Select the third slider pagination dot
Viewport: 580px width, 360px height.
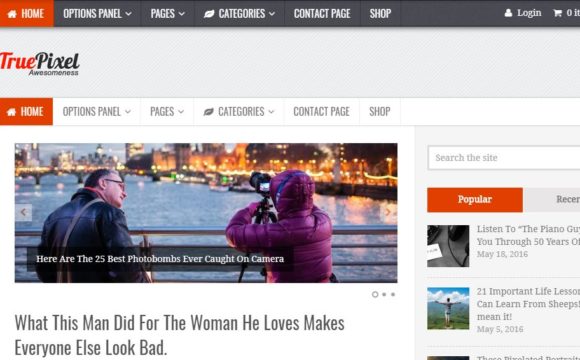pyautogui.click(x=393, y=295)
